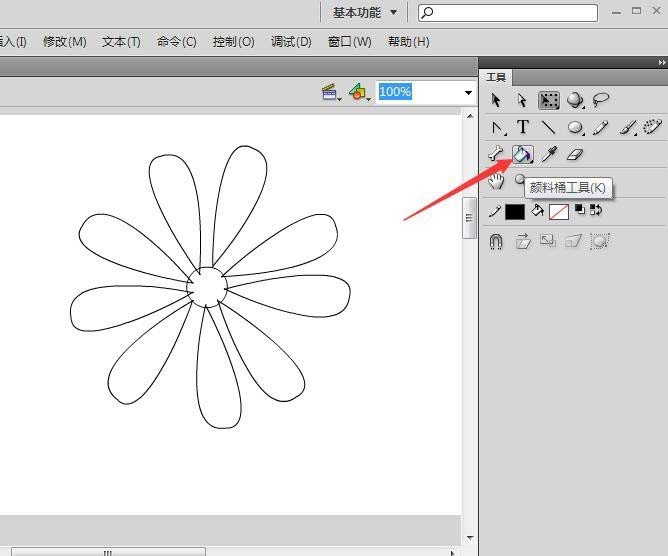Select the Bone tool

coord(496,154)
